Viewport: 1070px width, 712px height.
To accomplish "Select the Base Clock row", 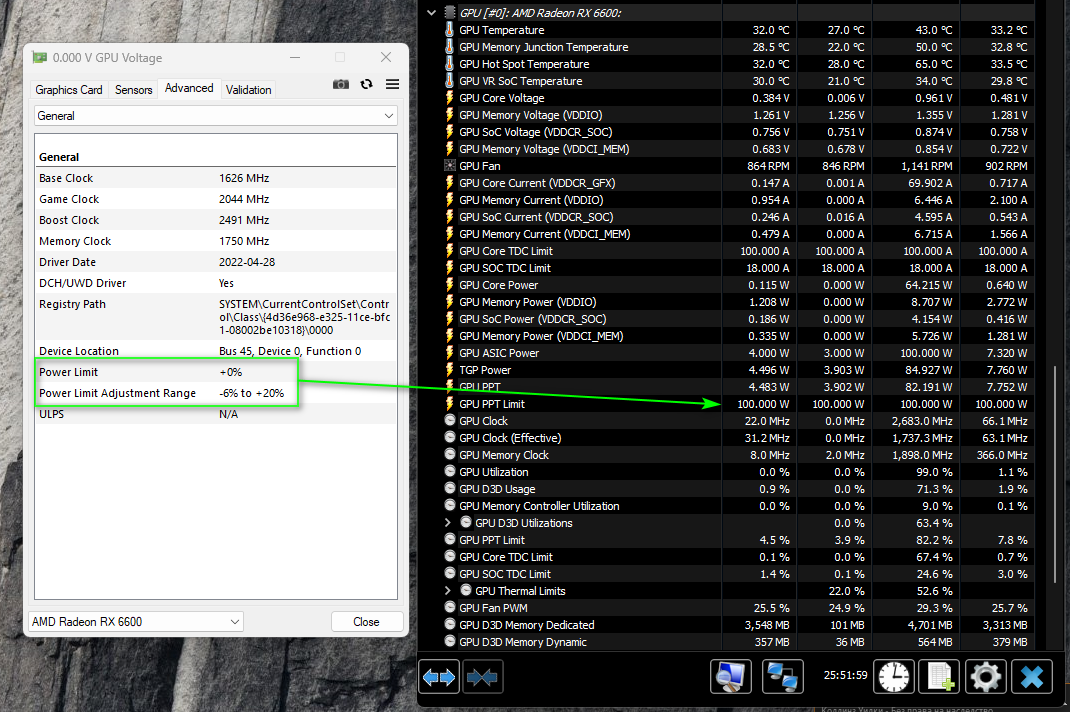I will (x=216, y=178).
